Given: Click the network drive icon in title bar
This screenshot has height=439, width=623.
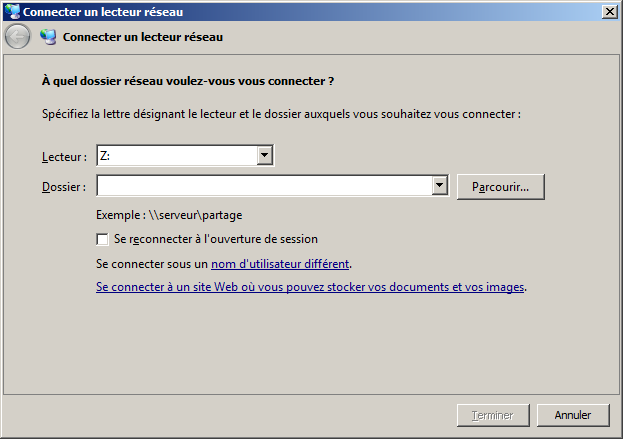Looking at the screenshot, I should pos(13,11).
